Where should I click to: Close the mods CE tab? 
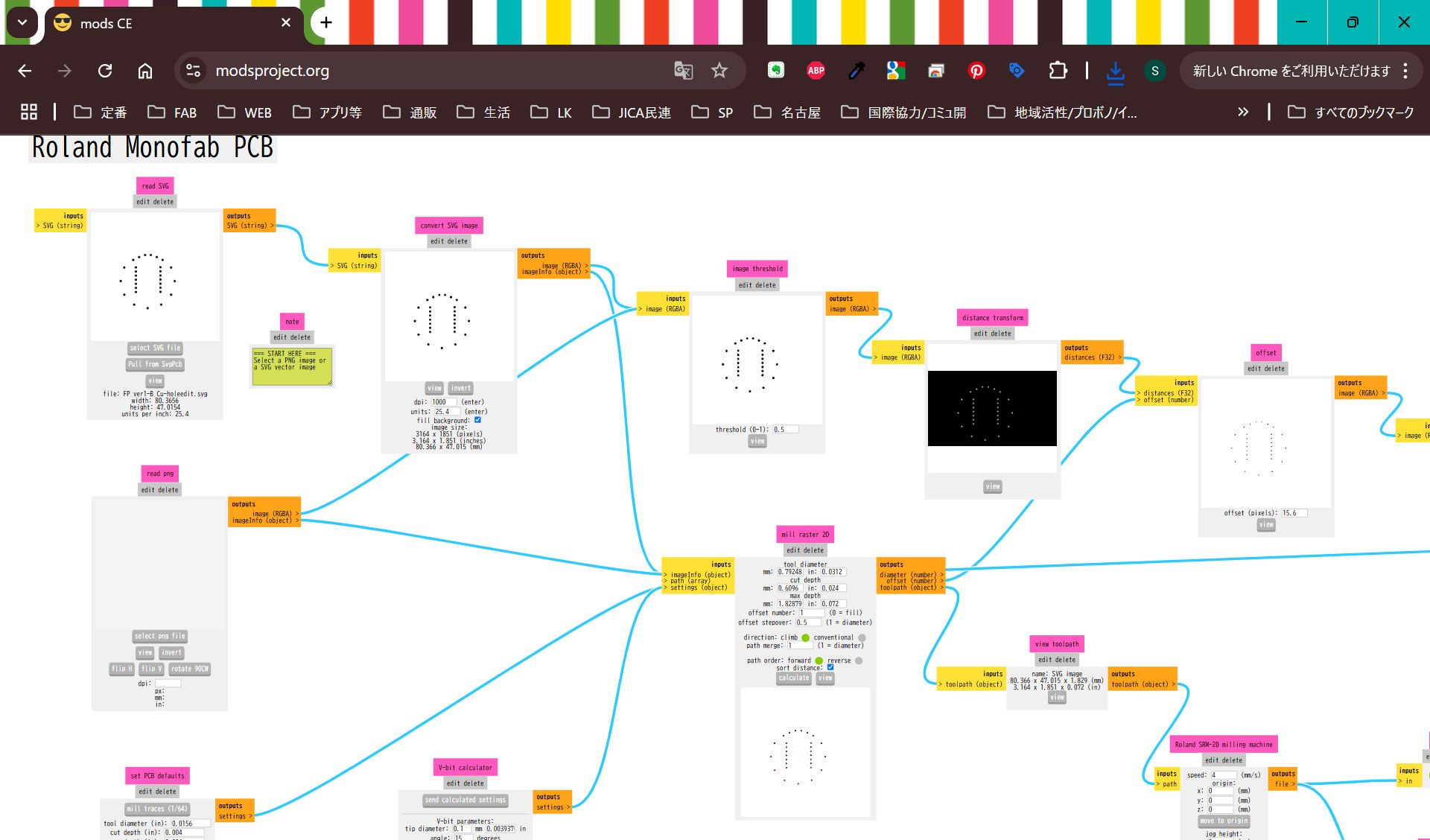coord(286,23)
